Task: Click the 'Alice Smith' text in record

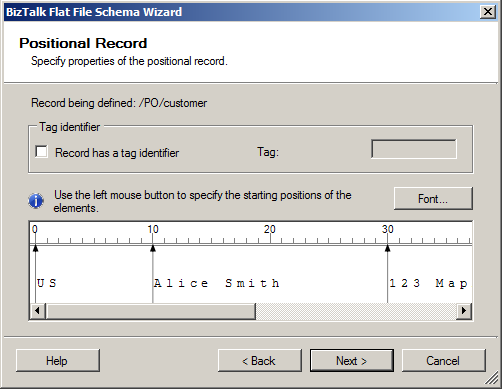Action: [217, 283]
